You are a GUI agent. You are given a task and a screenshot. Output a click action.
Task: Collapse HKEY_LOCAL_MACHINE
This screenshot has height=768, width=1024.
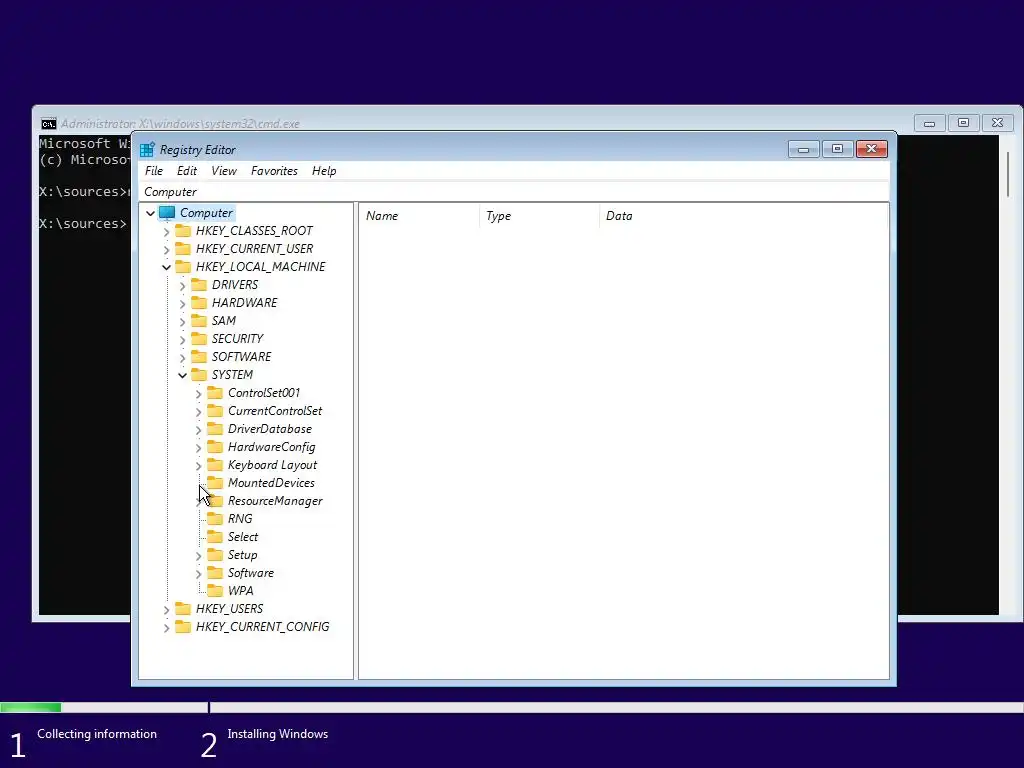(167, 267)
